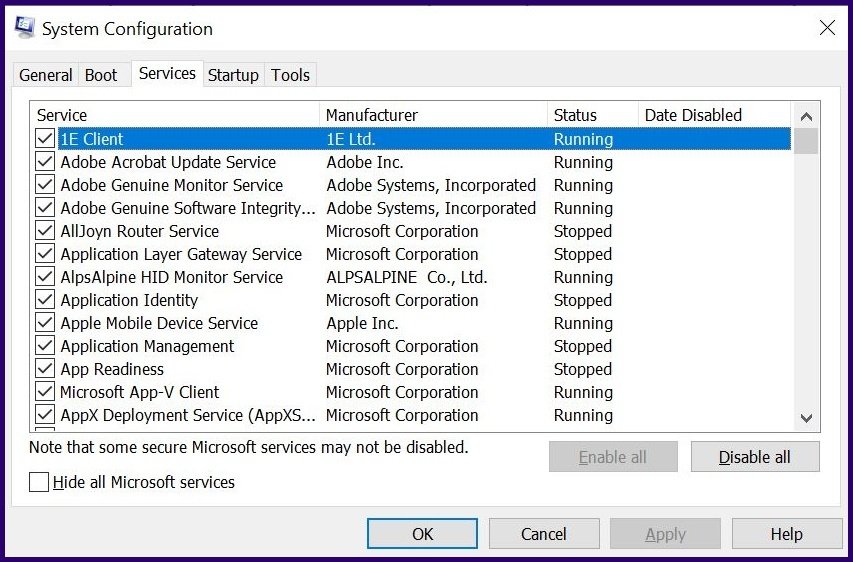
Task: Click Running status of Apple Mobile Device Service
Action: point(583,323)
